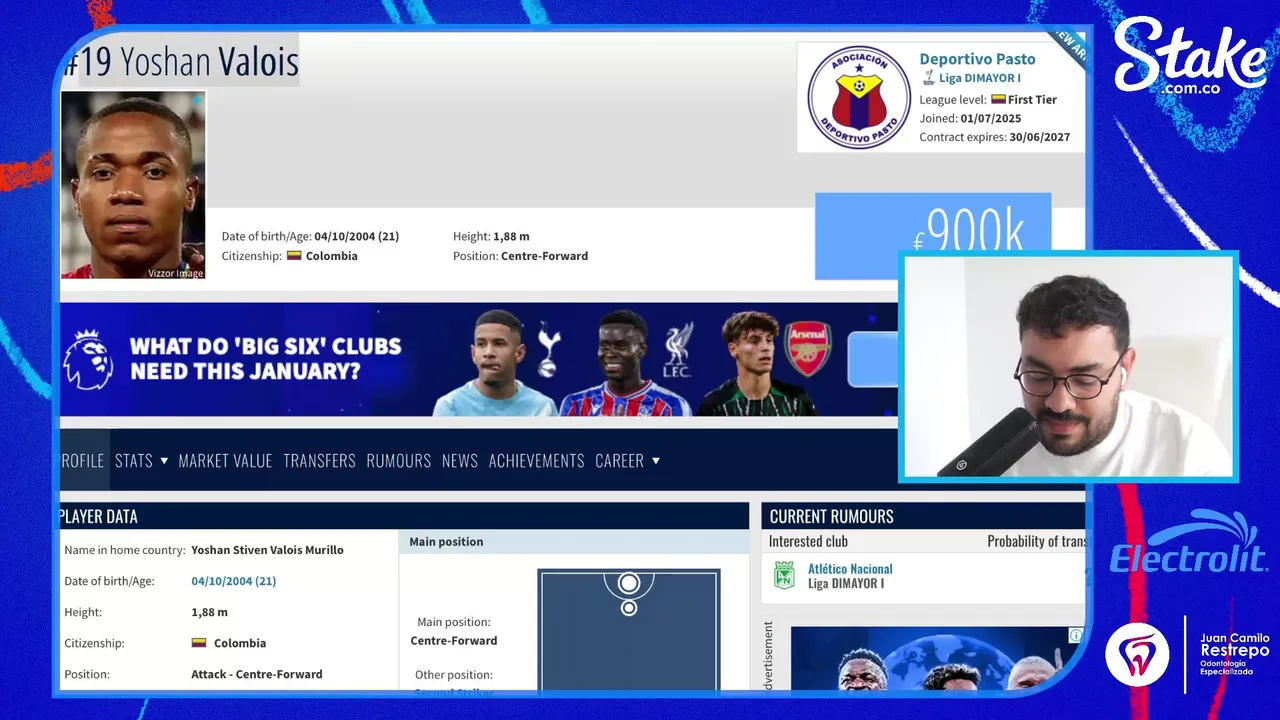Image resolution: width=1280 pixels, height=720 pixels.
Task: Click the Liverpool crest in the banner
Action: point(679,350)
